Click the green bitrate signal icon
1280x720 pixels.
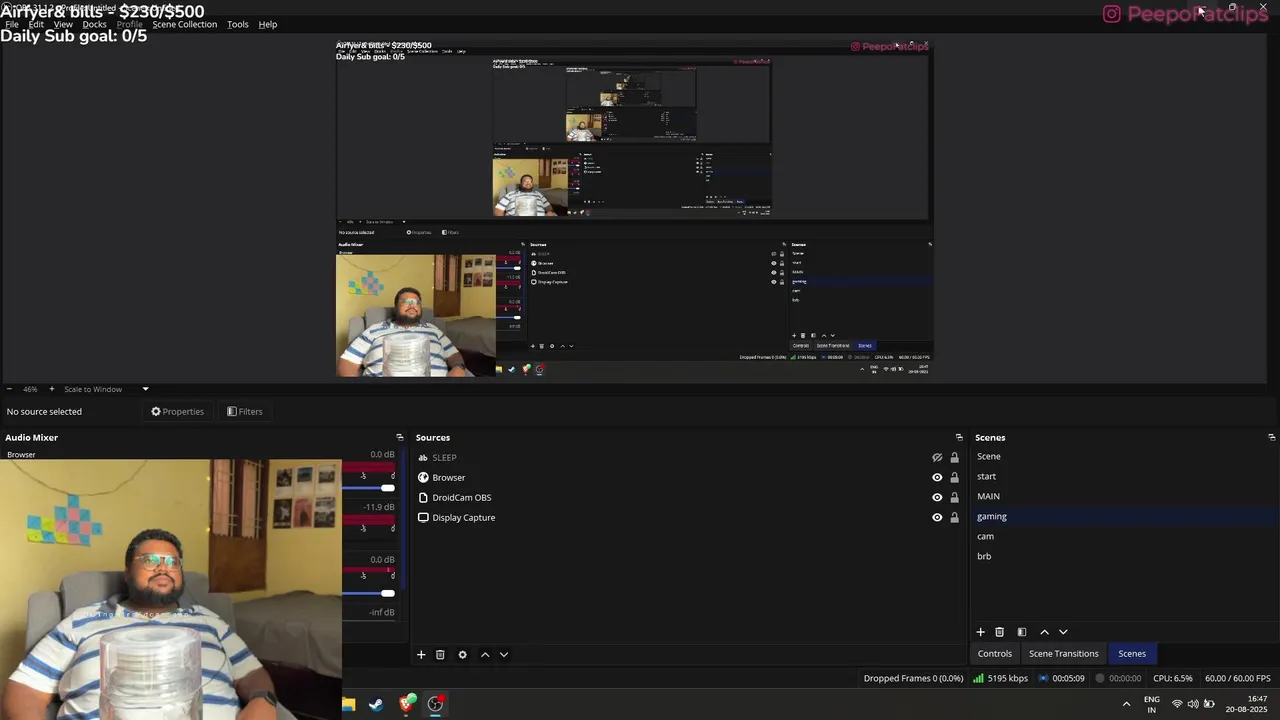click(978, 678)
